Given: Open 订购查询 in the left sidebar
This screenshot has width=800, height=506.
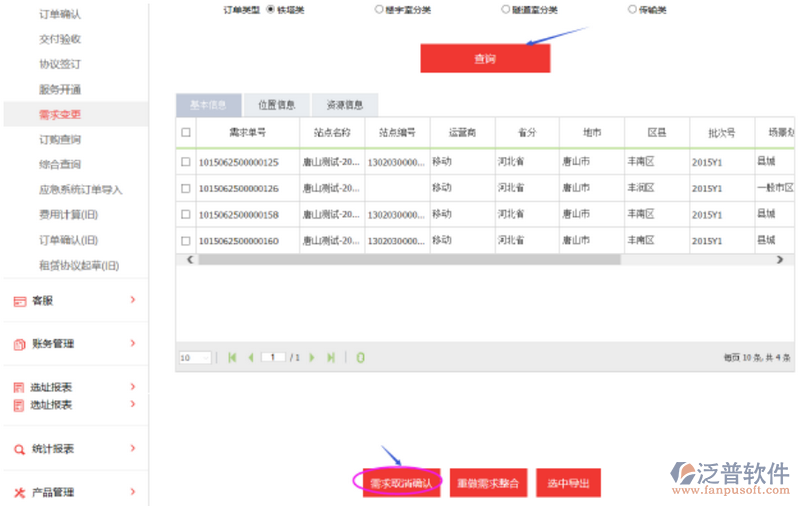Looking at the screenshot, I should coord(60,140).
